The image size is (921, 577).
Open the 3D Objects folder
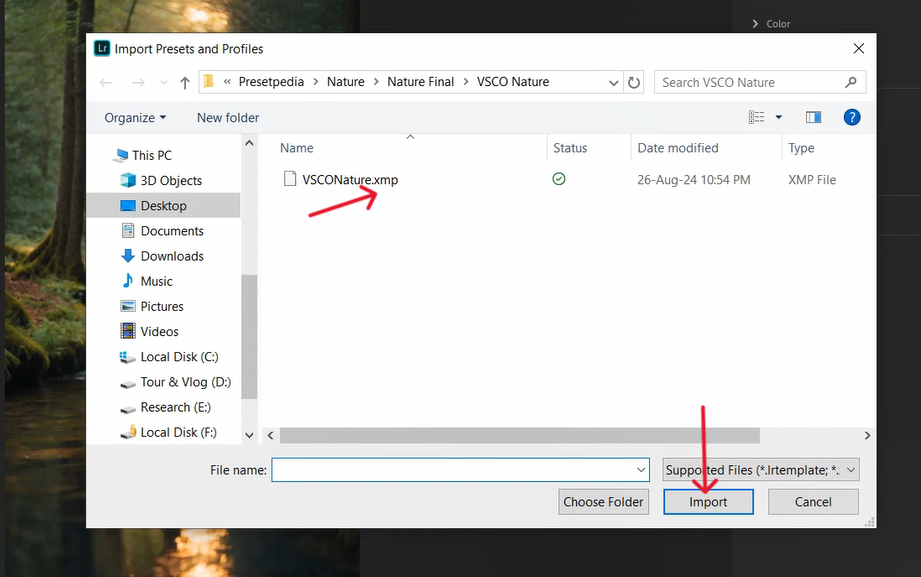pyautogui.click(x=171, y=180)
